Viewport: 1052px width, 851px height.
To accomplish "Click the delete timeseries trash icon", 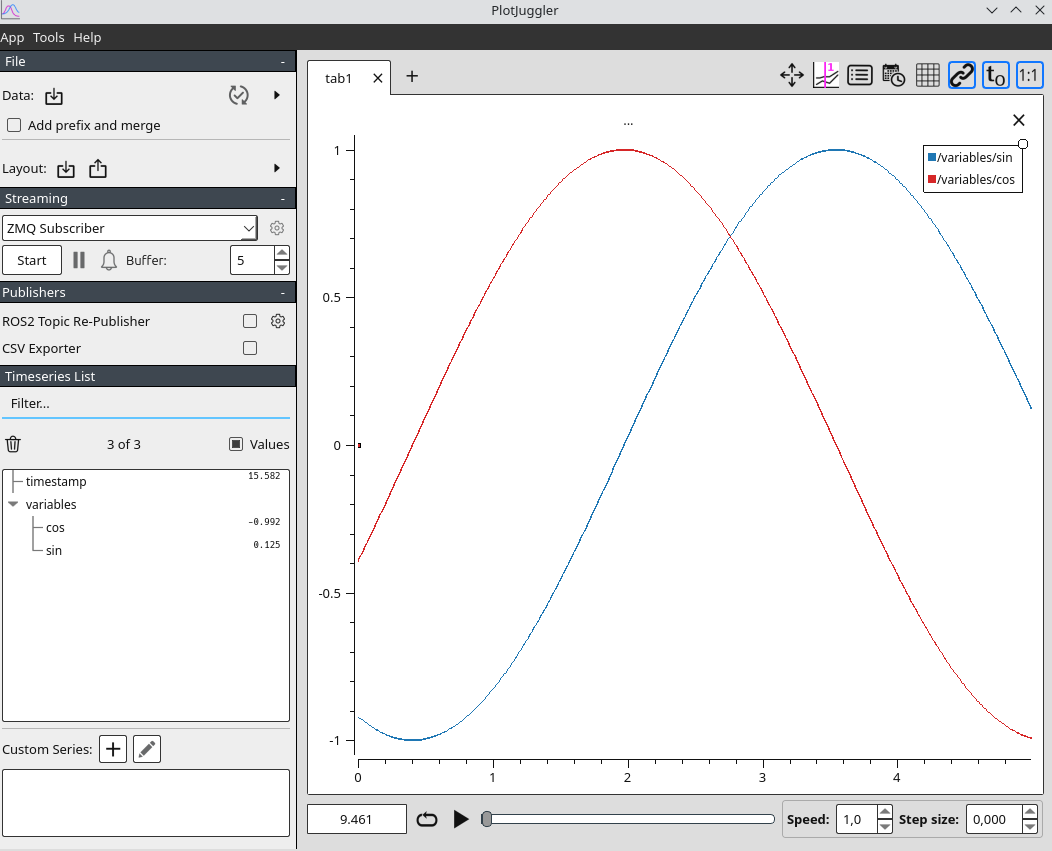I will coord(13,444).
